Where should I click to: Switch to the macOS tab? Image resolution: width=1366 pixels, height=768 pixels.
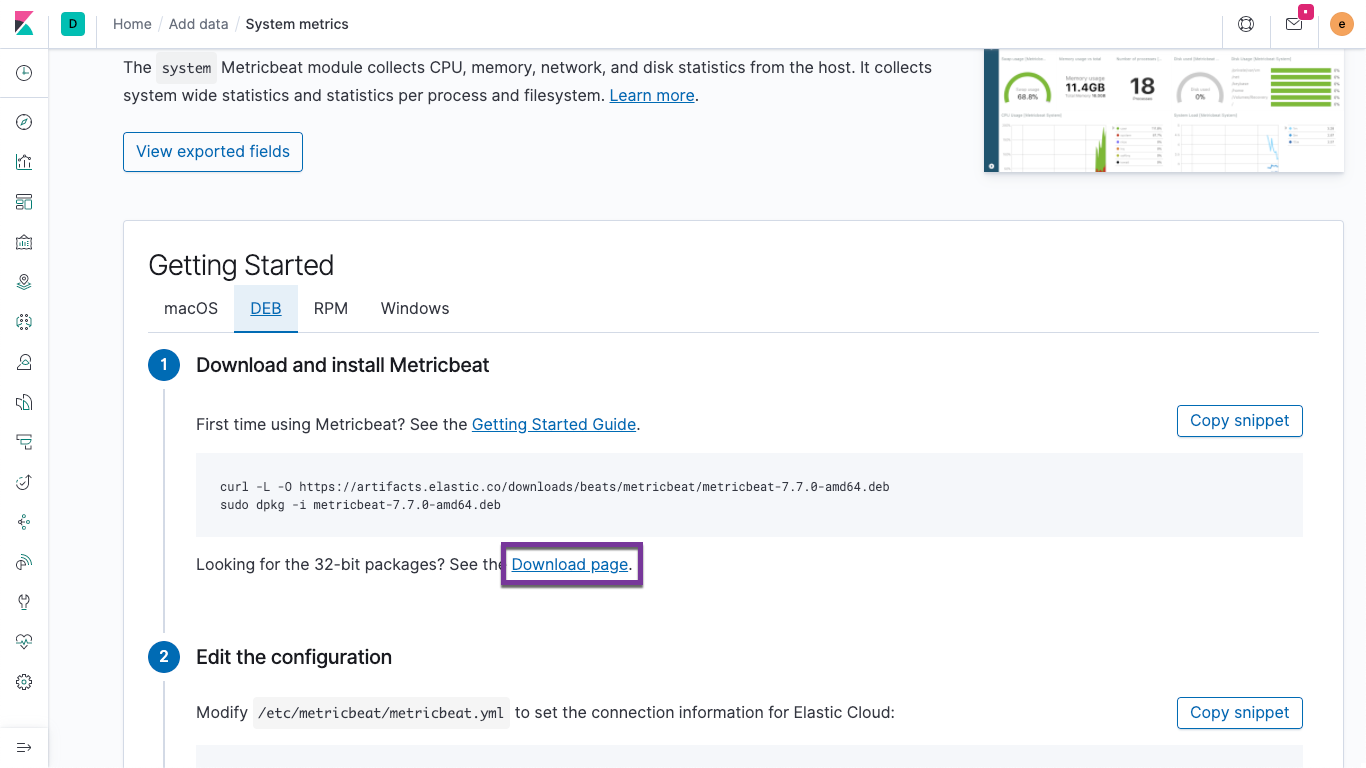click(191, 308)
